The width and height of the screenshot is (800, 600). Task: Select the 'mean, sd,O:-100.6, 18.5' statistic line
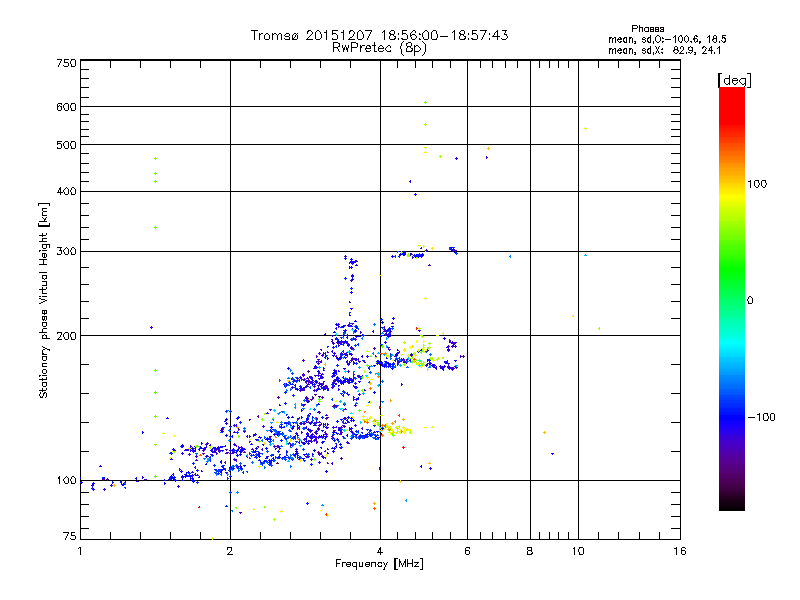pos(667,39)
